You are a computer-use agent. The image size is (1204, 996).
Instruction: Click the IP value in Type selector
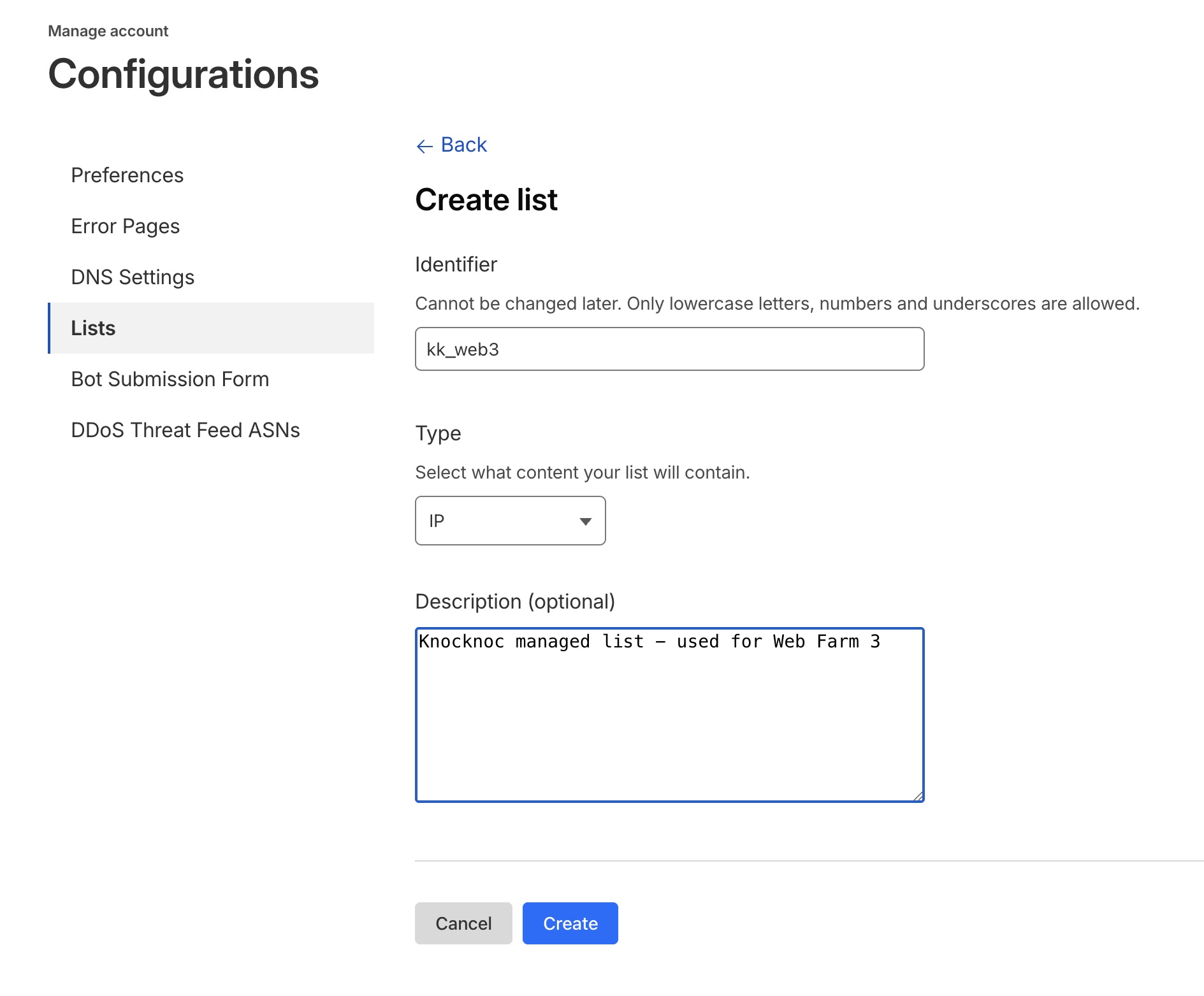click(x=437, y=521)
